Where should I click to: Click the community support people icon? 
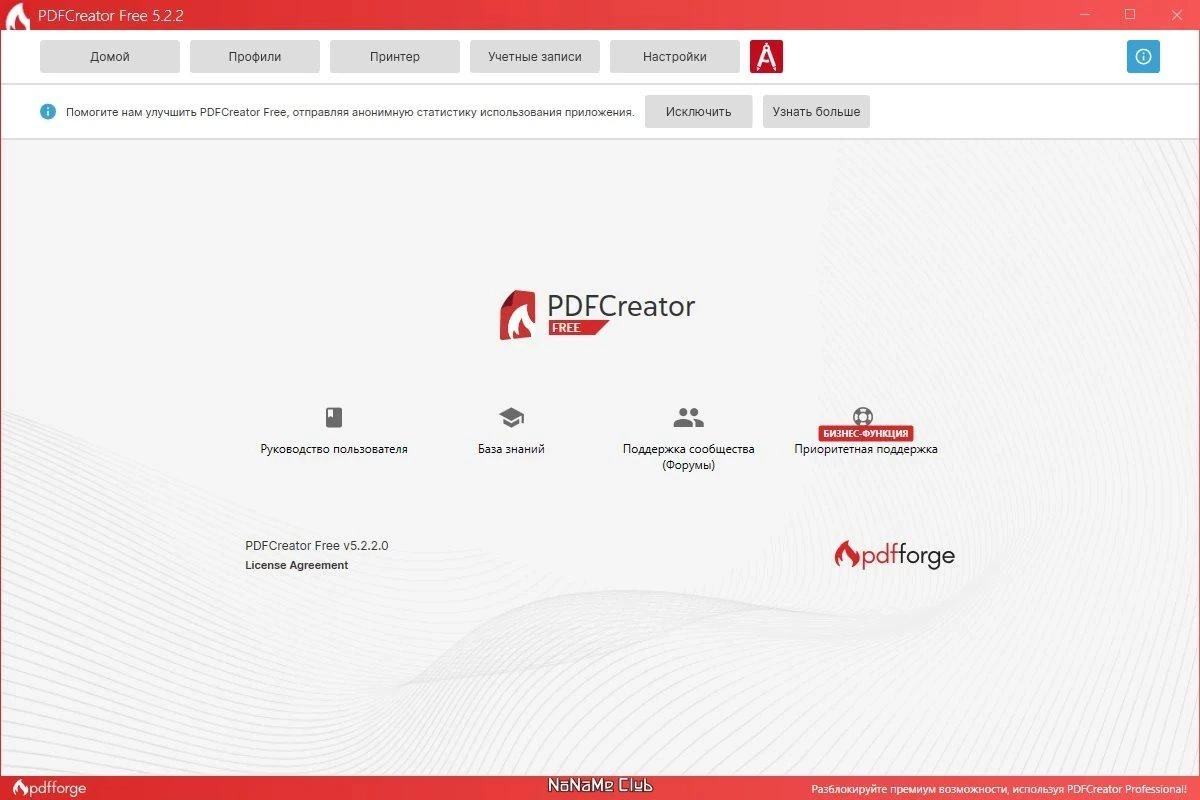coord(688,417)
